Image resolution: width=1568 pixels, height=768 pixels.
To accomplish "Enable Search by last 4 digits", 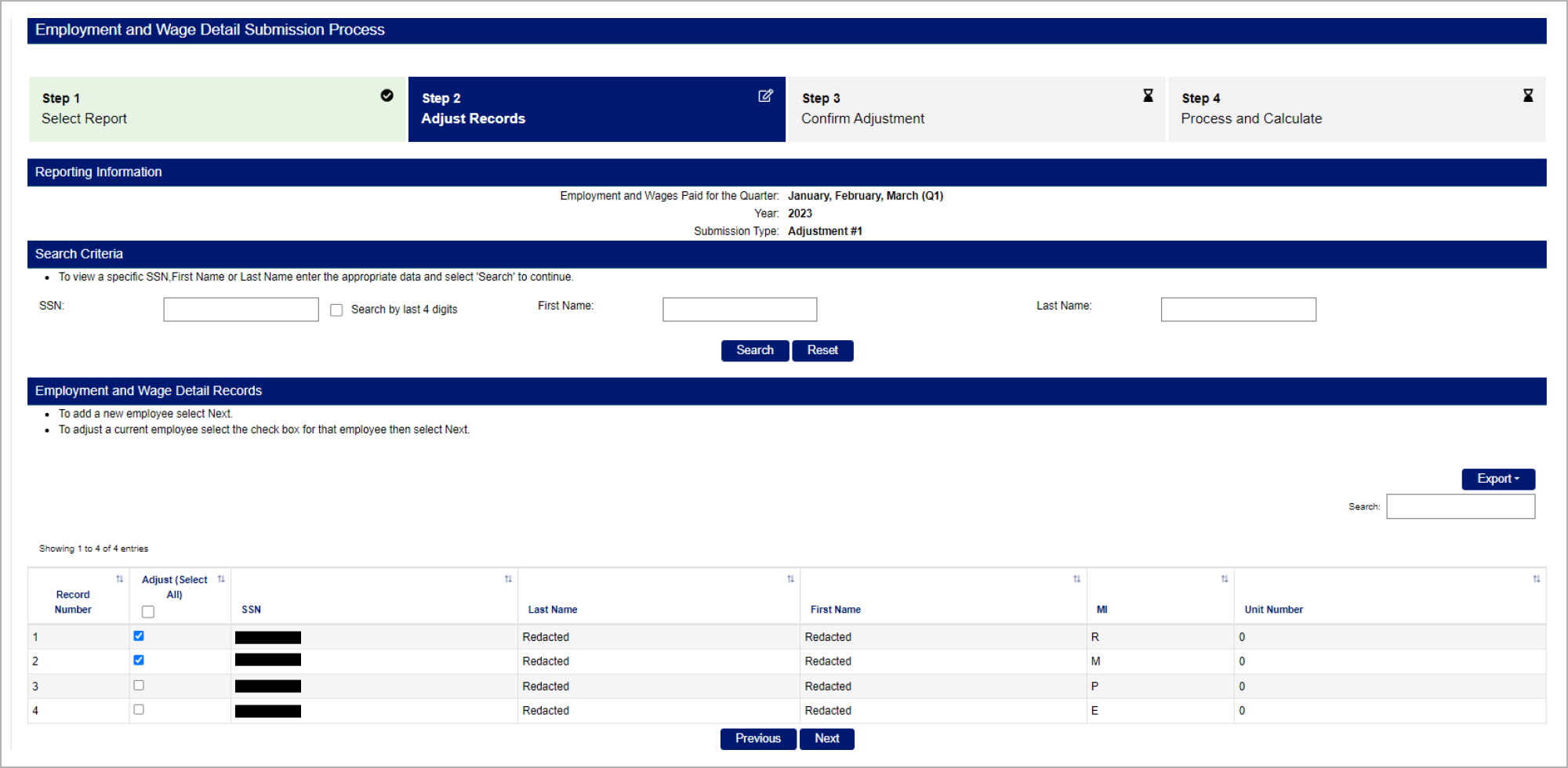I will [x=337, y=310].
